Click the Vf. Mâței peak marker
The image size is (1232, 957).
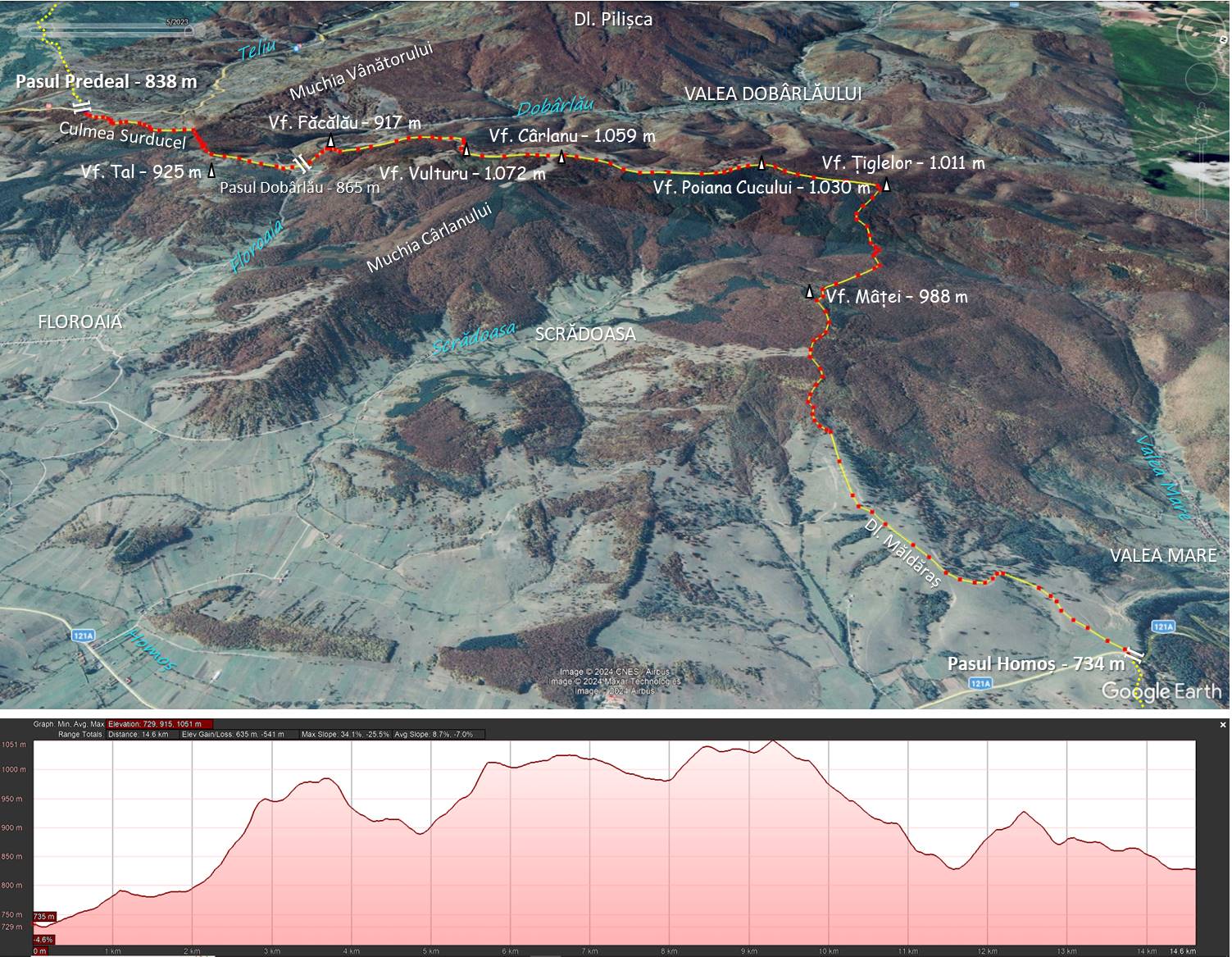[811, 292]
